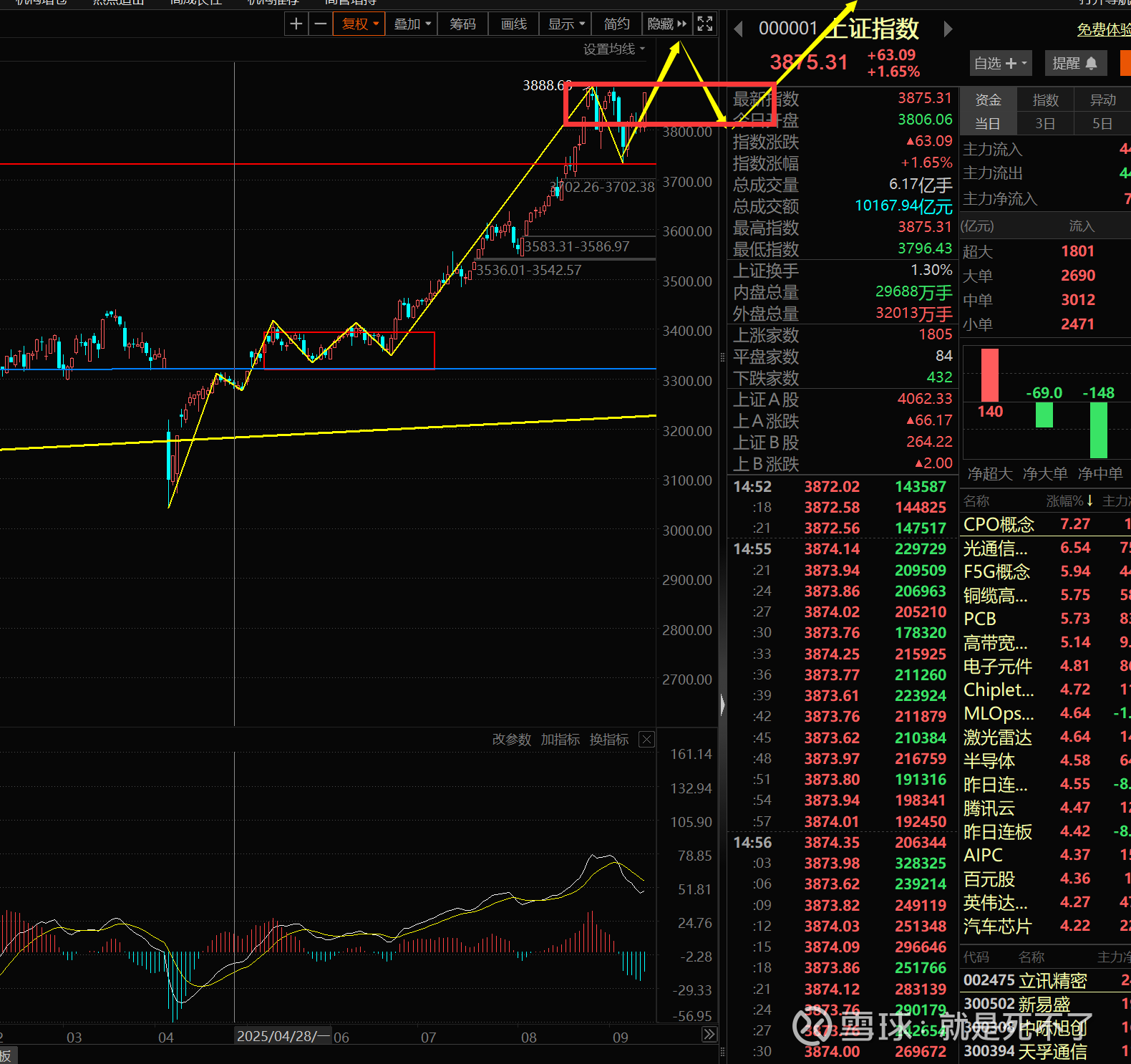This screenshot has width=1131, height=1064.
Task: Open the 显示 display dropdown
Action: (x=565, y=24)
